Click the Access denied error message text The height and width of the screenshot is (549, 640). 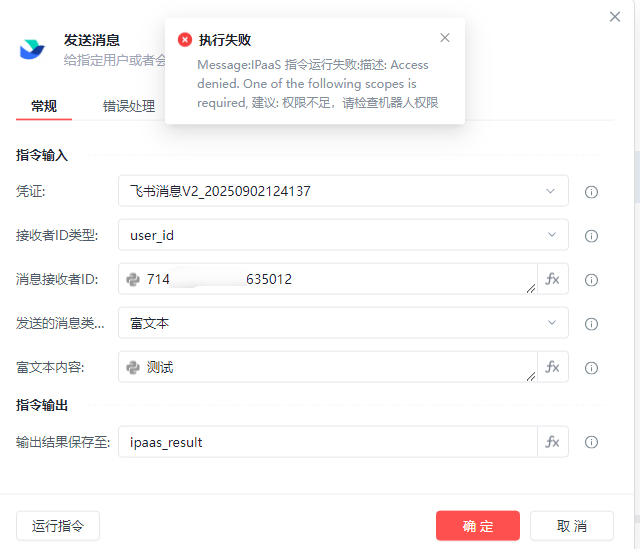tap(318, 84)
